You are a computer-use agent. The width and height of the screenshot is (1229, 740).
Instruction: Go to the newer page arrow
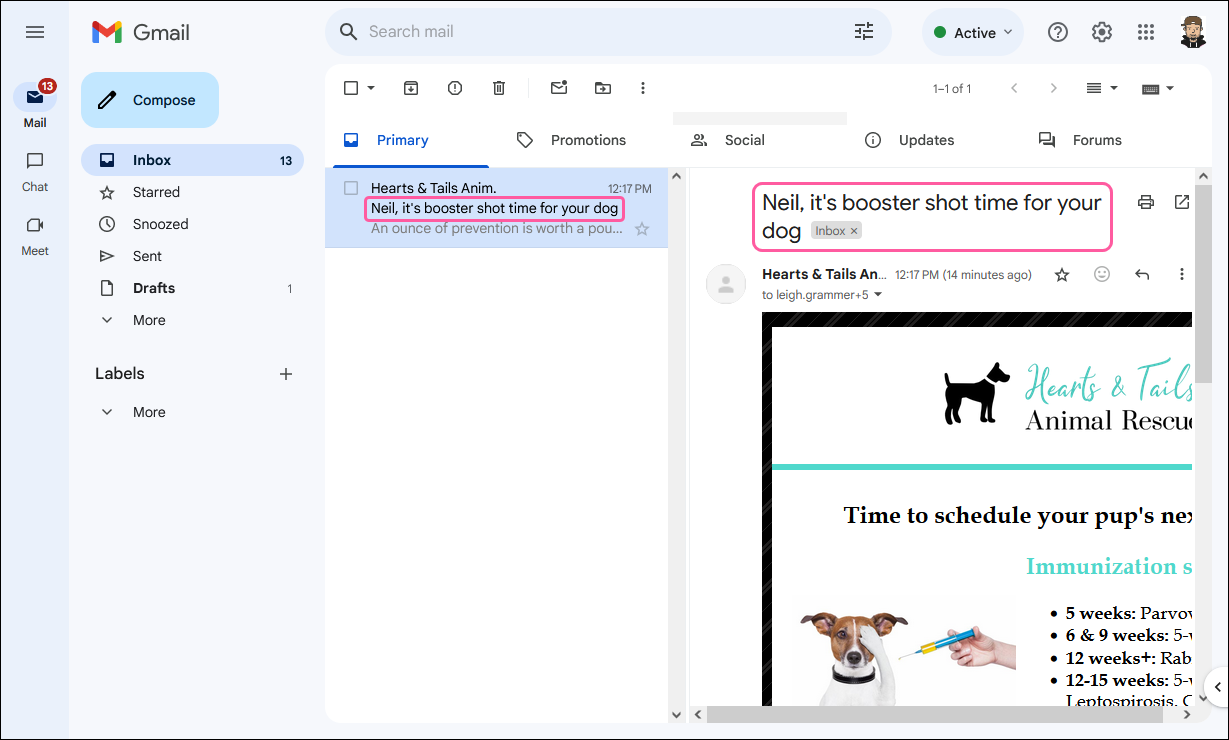coord(1014,88)
